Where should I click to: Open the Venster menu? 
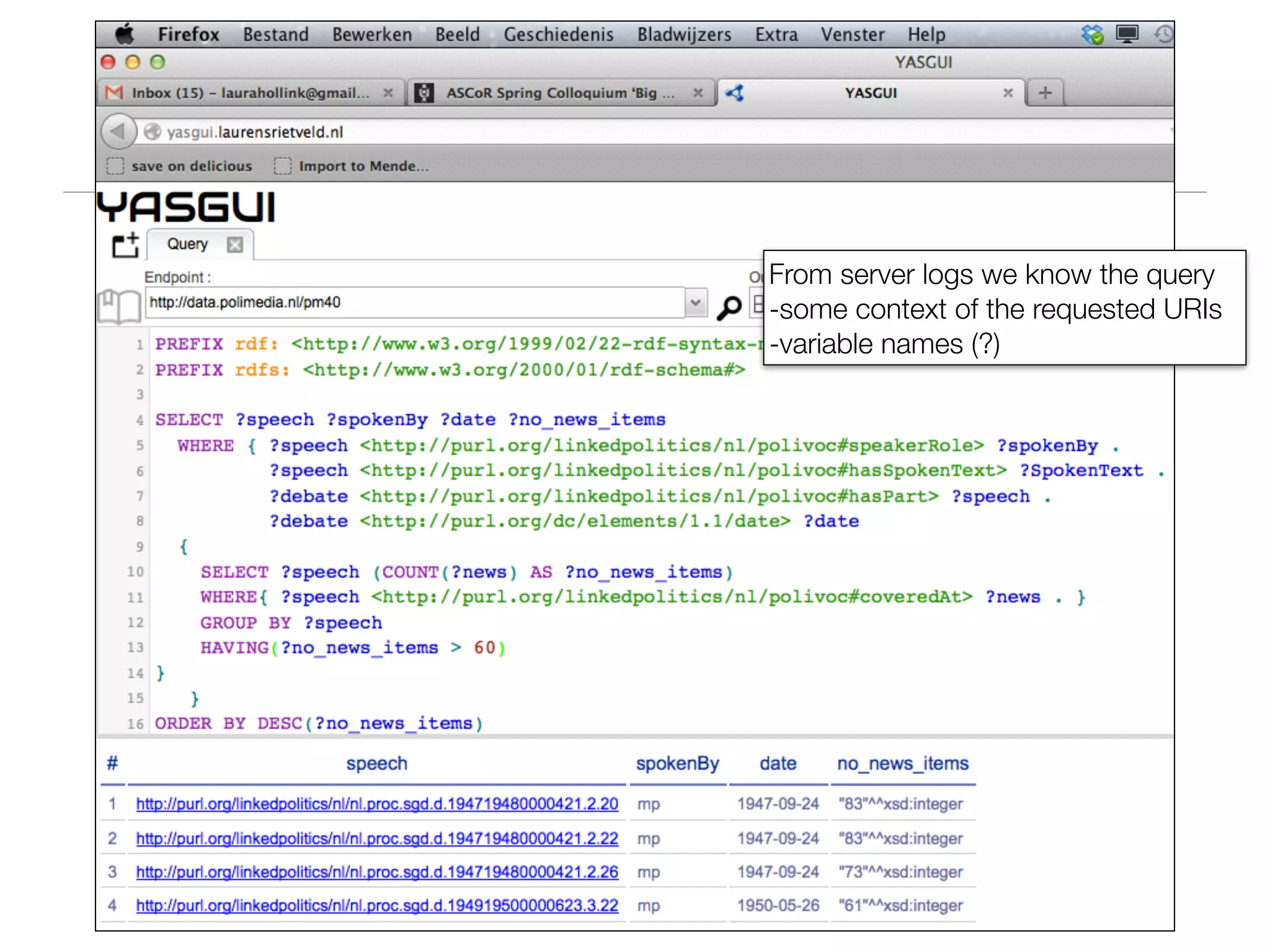point(853,35)
